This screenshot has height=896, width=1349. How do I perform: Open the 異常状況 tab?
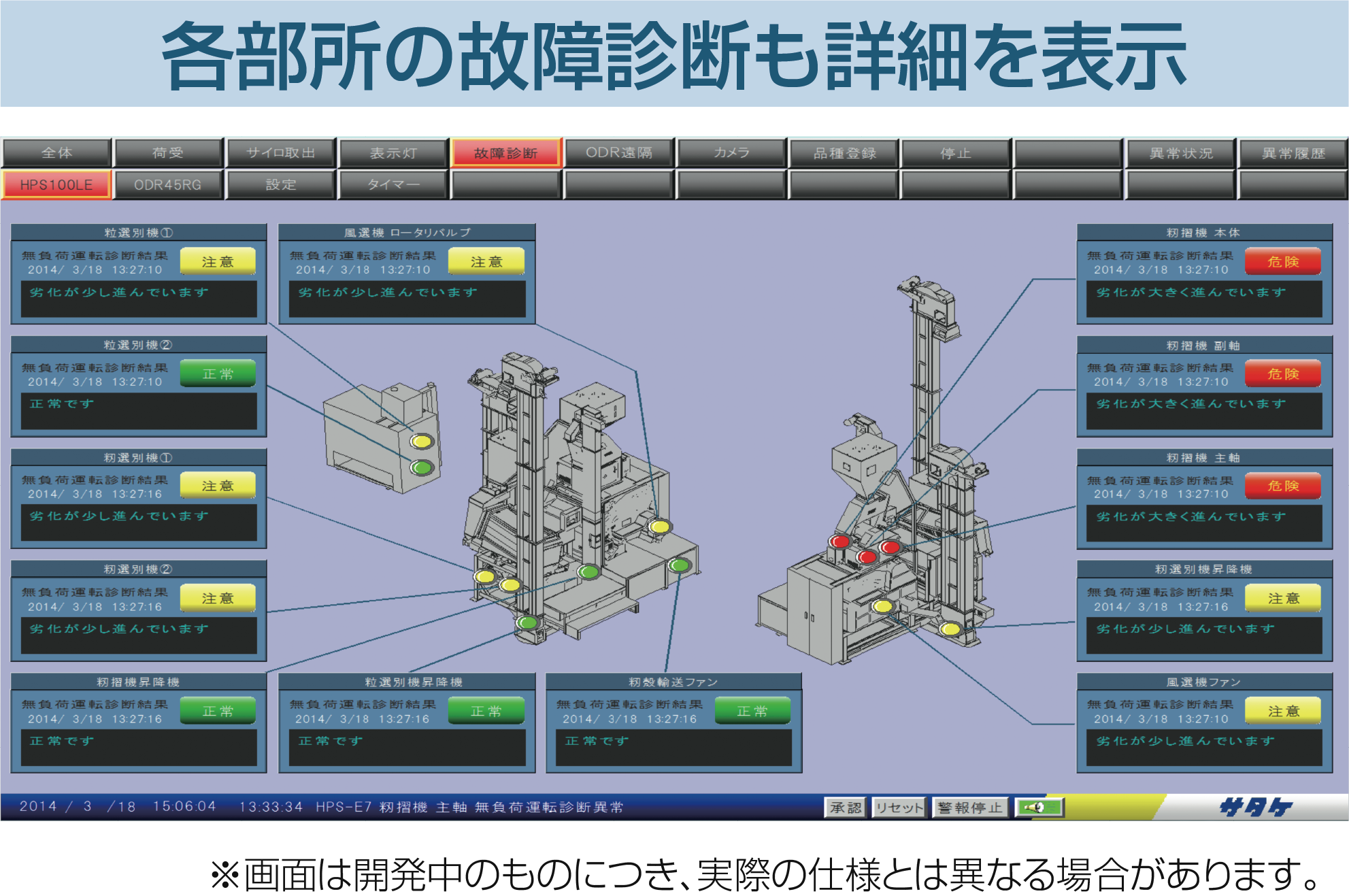coord(1181,153)
